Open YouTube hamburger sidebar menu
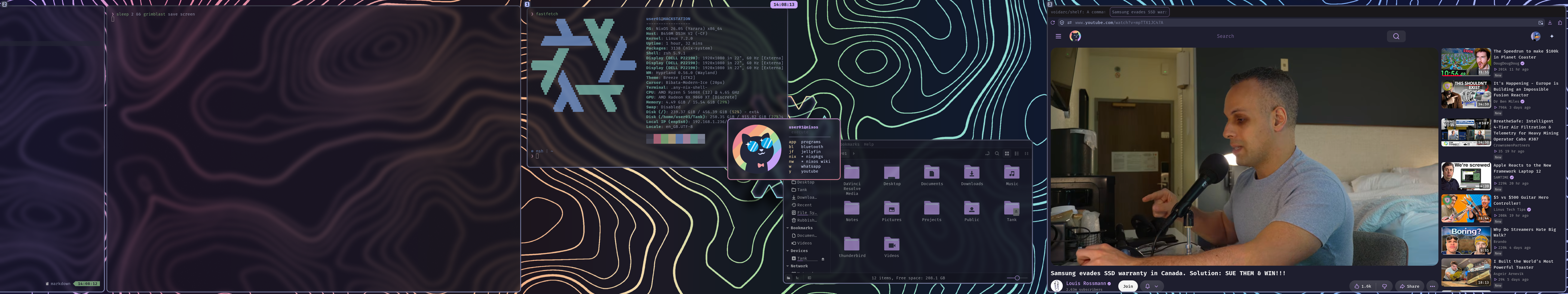This screenshot has height=294, width=1568. pos(1058,36)
